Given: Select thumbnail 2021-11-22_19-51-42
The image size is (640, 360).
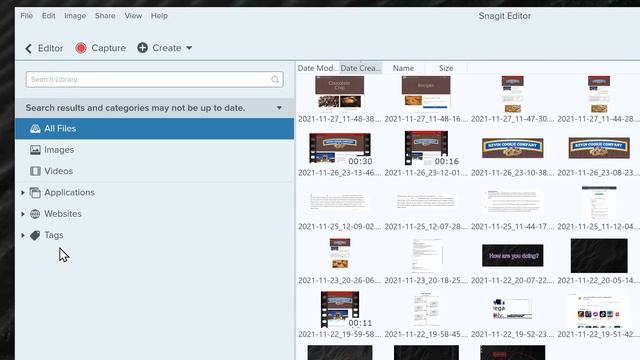Looking at the screenshot, I should [599, 311].
